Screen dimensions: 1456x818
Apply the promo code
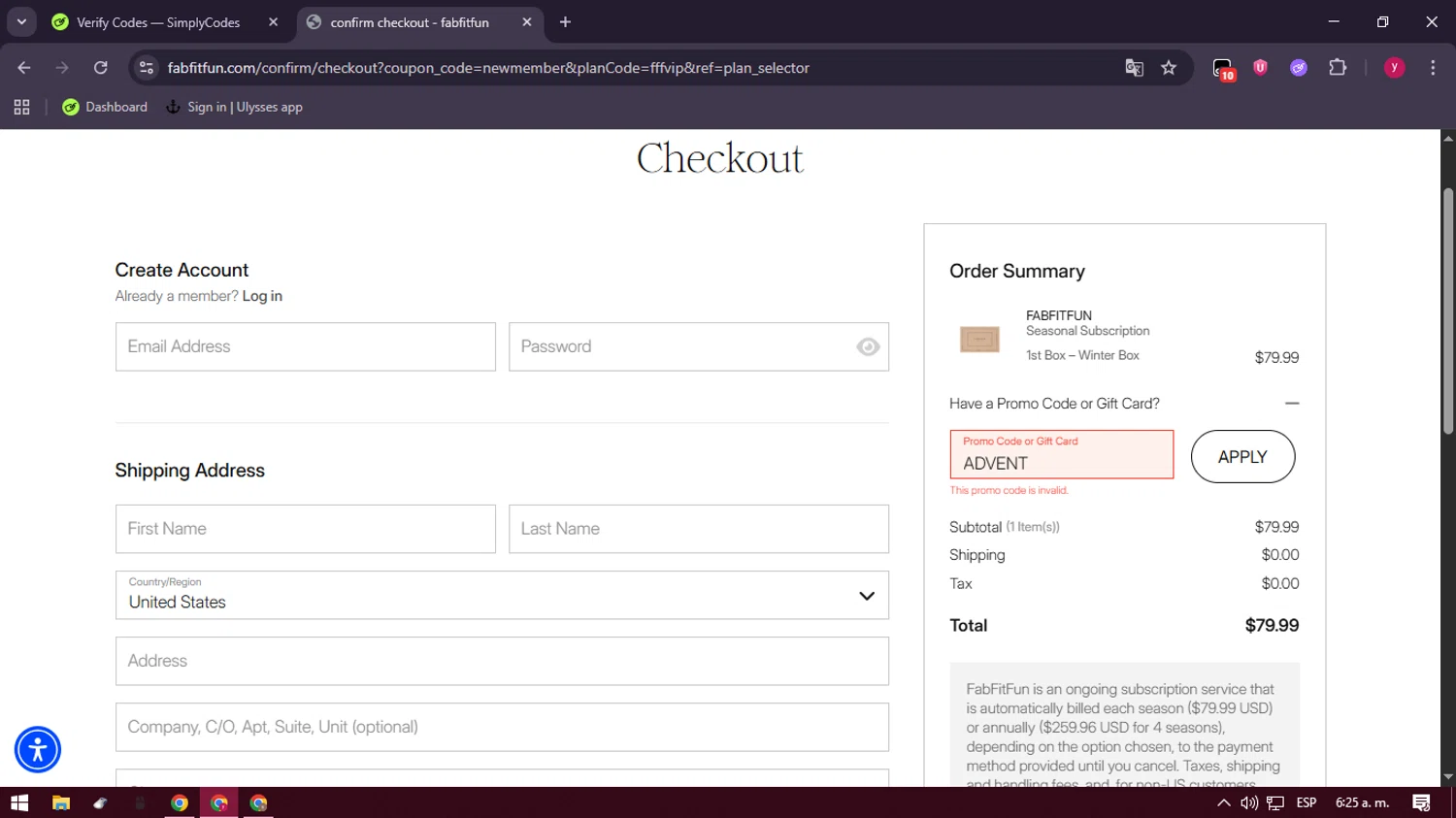1242,456
